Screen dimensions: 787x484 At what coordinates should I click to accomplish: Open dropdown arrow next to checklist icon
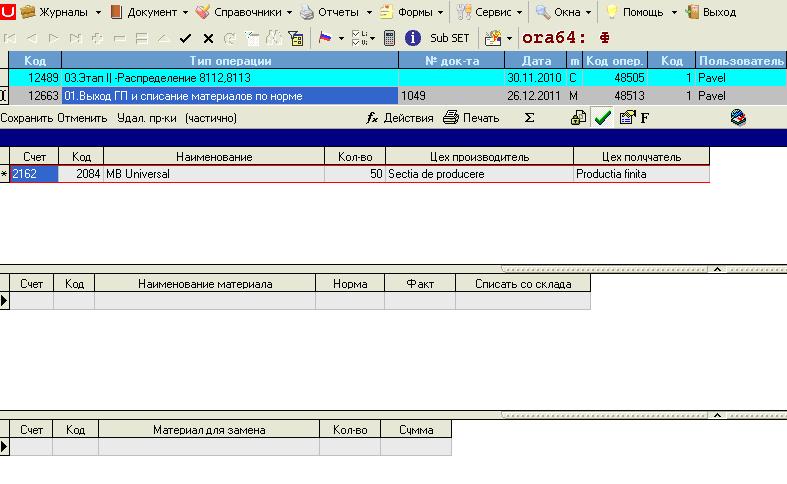pyautogui.click(x=372, y=38)
